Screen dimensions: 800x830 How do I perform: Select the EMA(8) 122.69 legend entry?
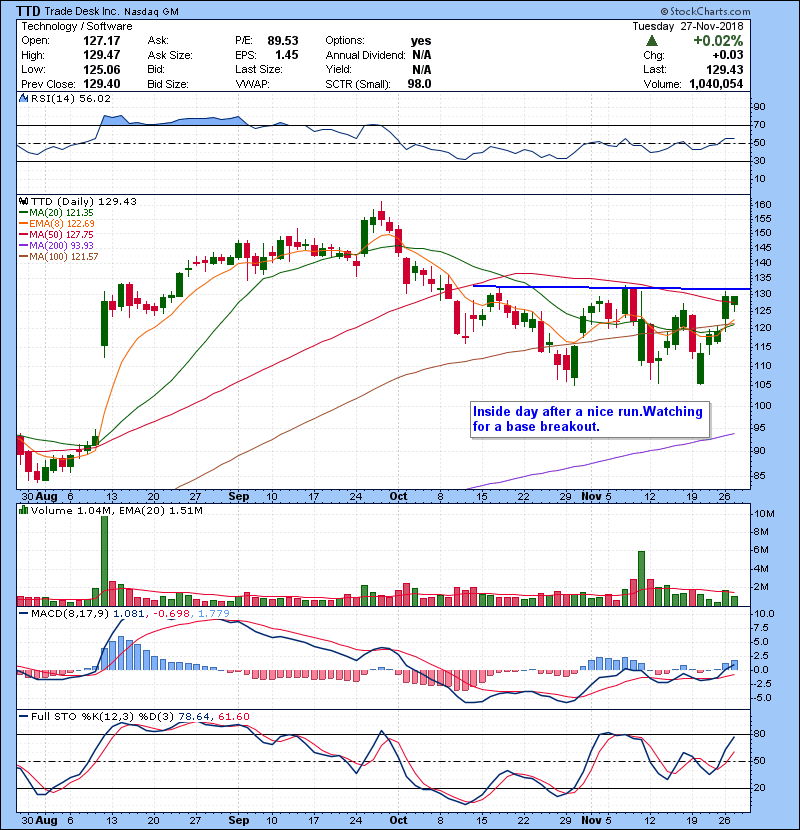57,223
